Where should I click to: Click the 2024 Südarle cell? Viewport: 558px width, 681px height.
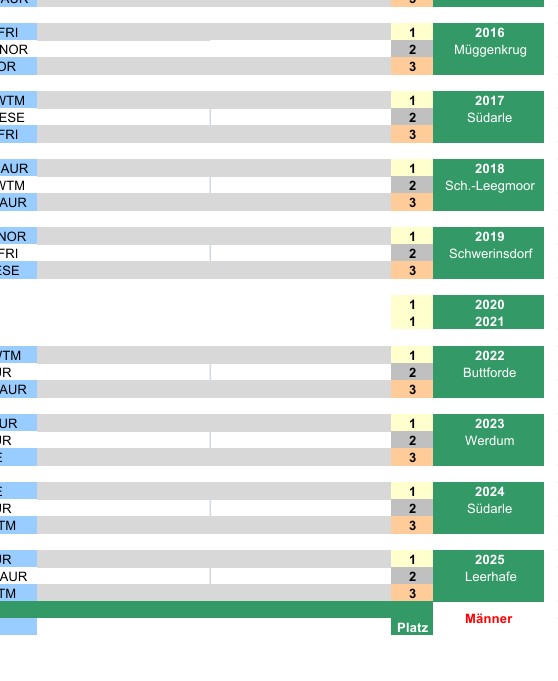pyautogui.click(x=488, y=508)
